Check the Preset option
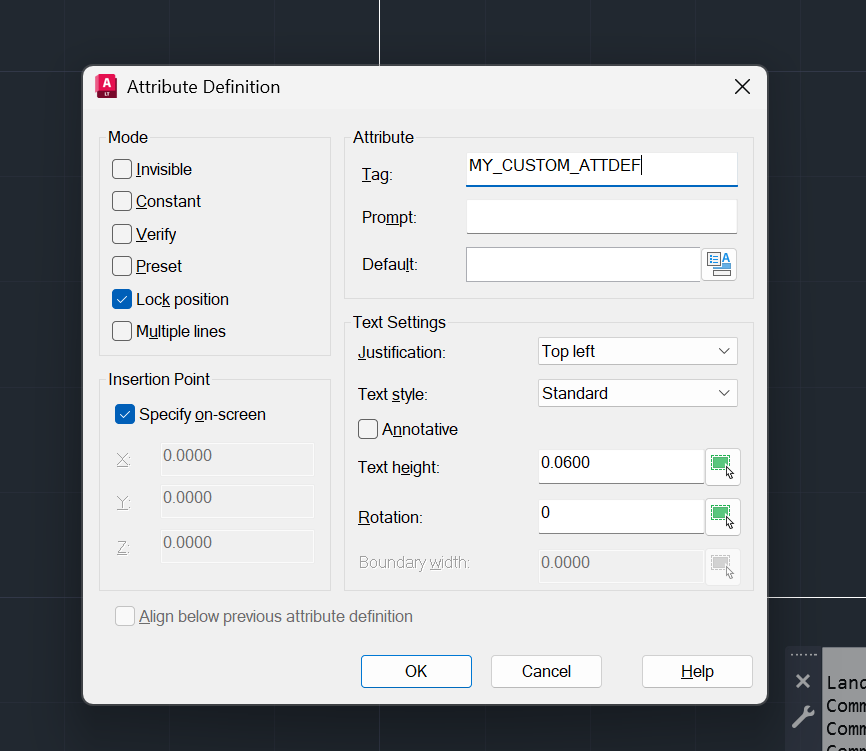The height and width of the screenshot is (751, 866). [122, 266]
